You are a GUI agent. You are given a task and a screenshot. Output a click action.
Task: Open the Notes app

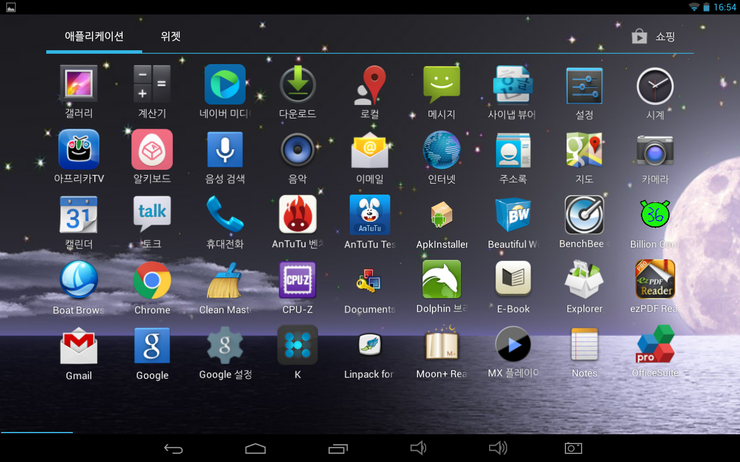coord(584,344)
